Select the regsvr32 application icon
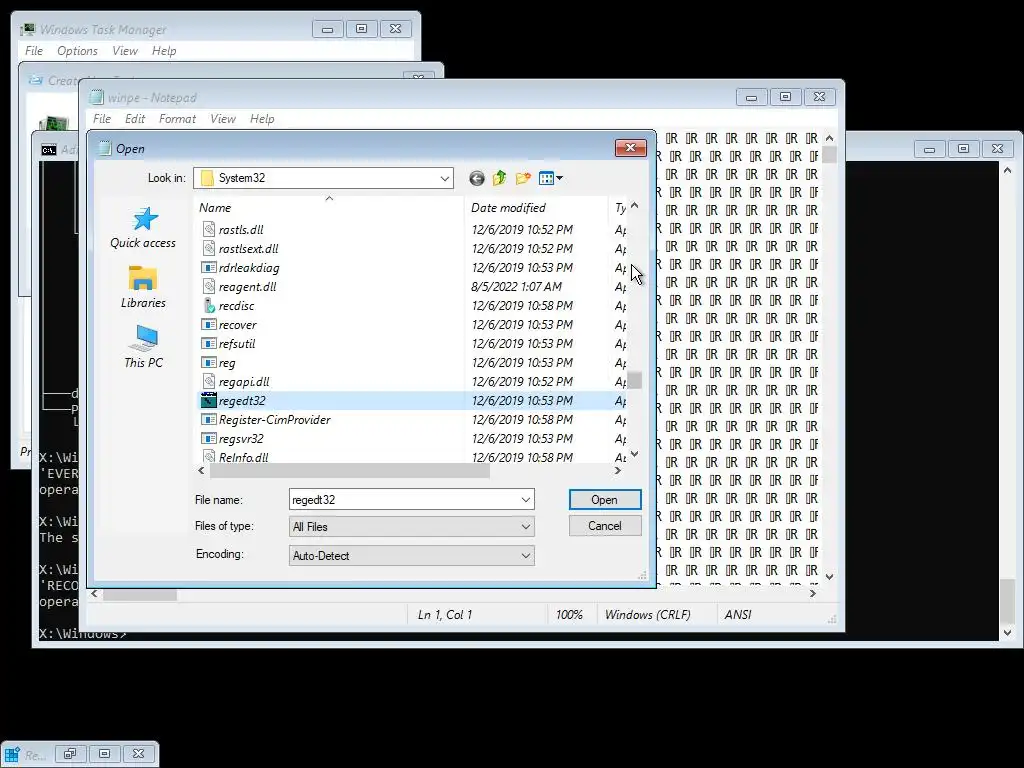 pos(208,438)
